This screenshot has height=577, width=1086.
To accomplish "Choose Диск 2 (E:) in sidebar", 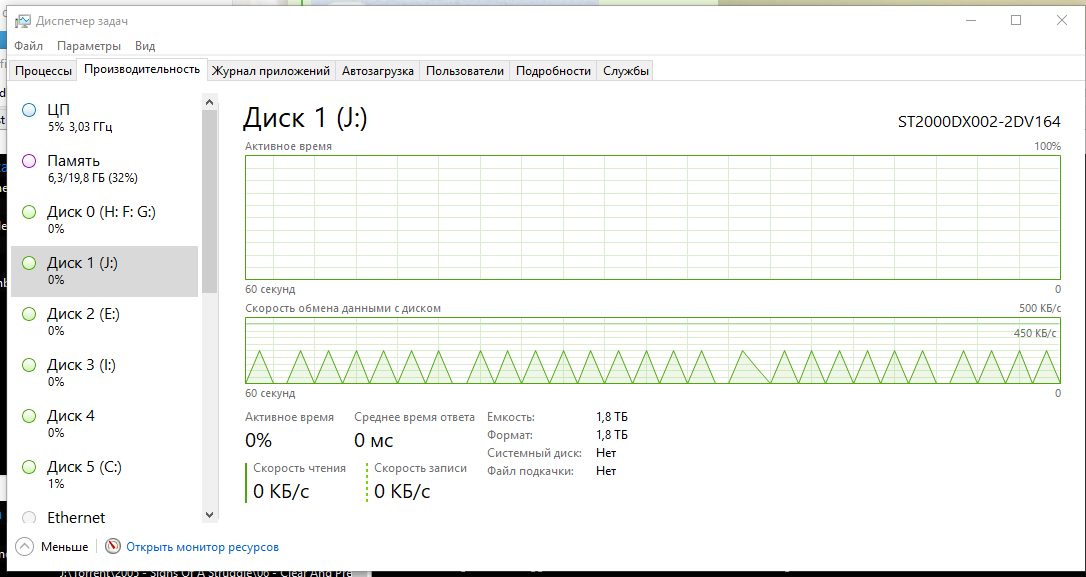I will pyautogui.click(x=105, y=322).
